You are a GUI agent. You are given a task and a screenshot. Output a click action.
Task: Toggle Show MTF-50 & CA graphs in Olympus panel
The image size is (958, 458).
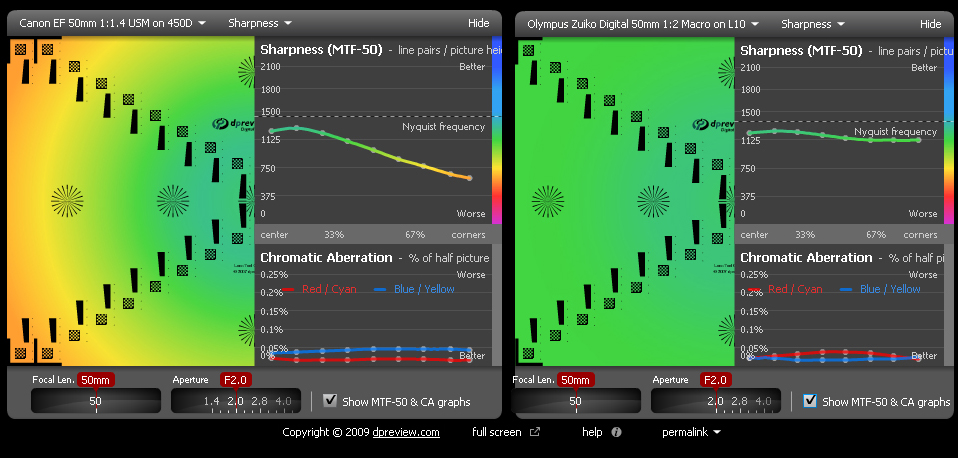click(x=811, y=400)
